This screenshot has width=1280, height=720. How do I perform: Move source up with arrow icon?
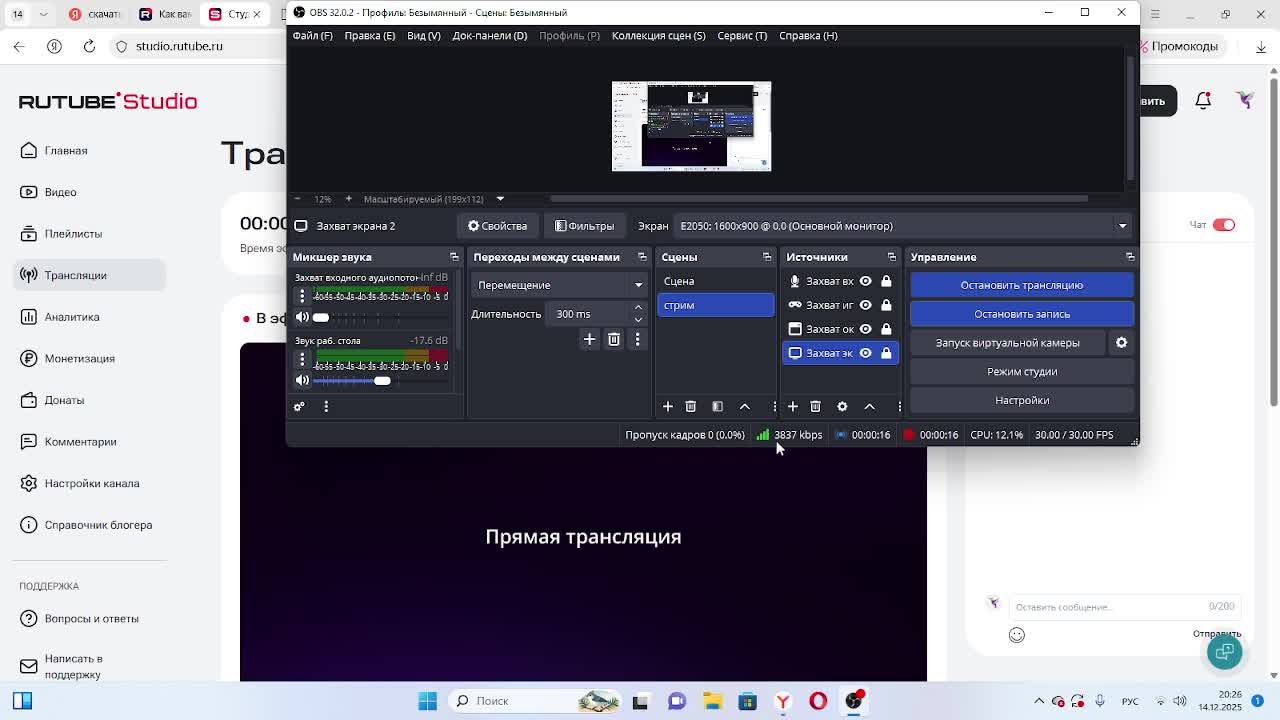(869, 406)
